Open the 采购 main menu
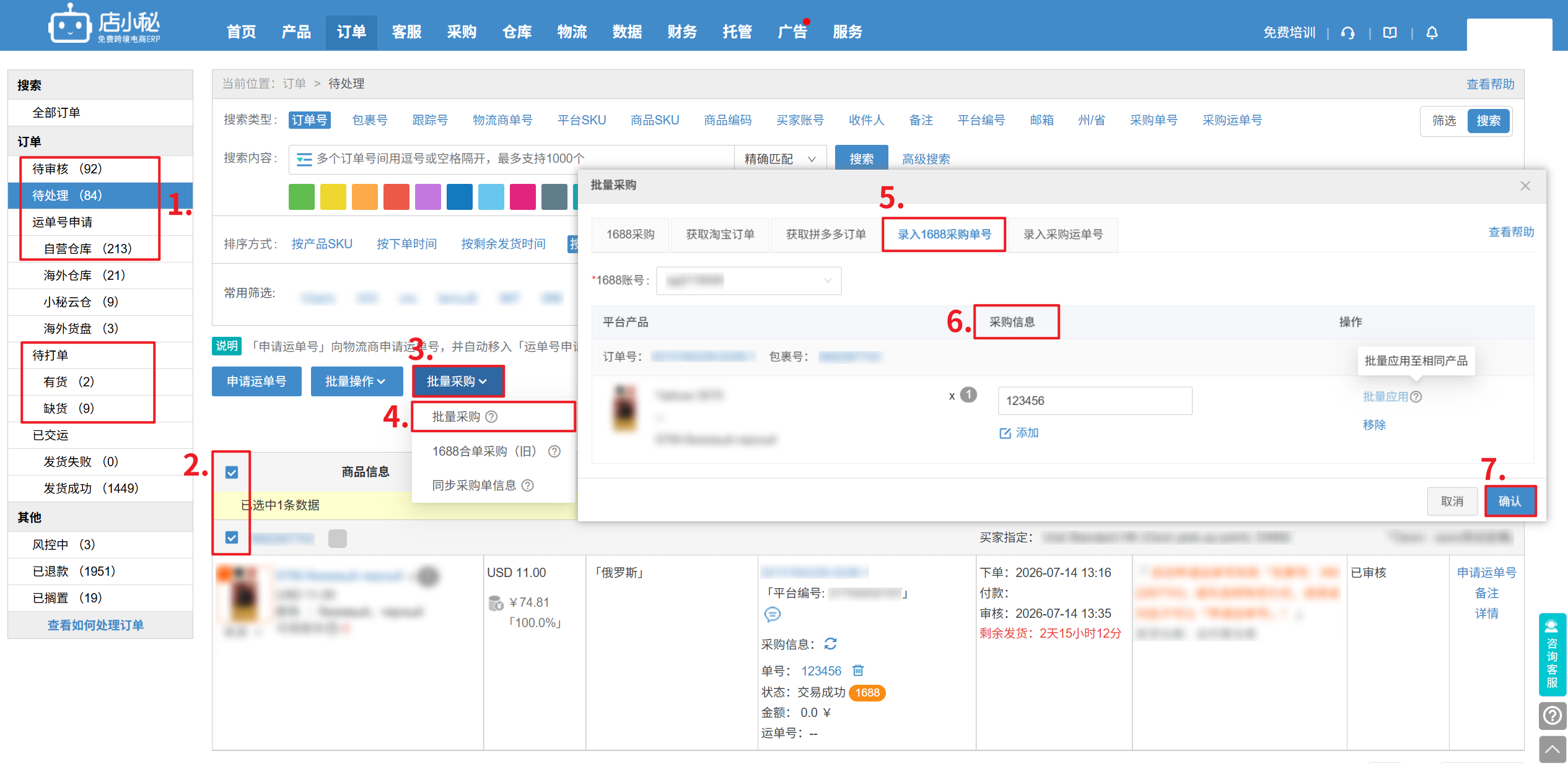 pyautogui.click(x=462, y=32)
